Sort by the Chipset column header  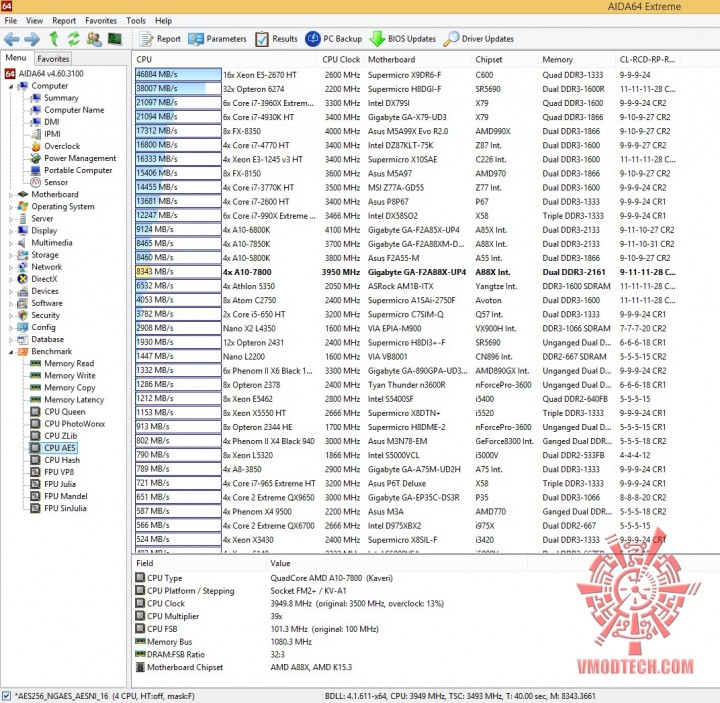(504, 59)
